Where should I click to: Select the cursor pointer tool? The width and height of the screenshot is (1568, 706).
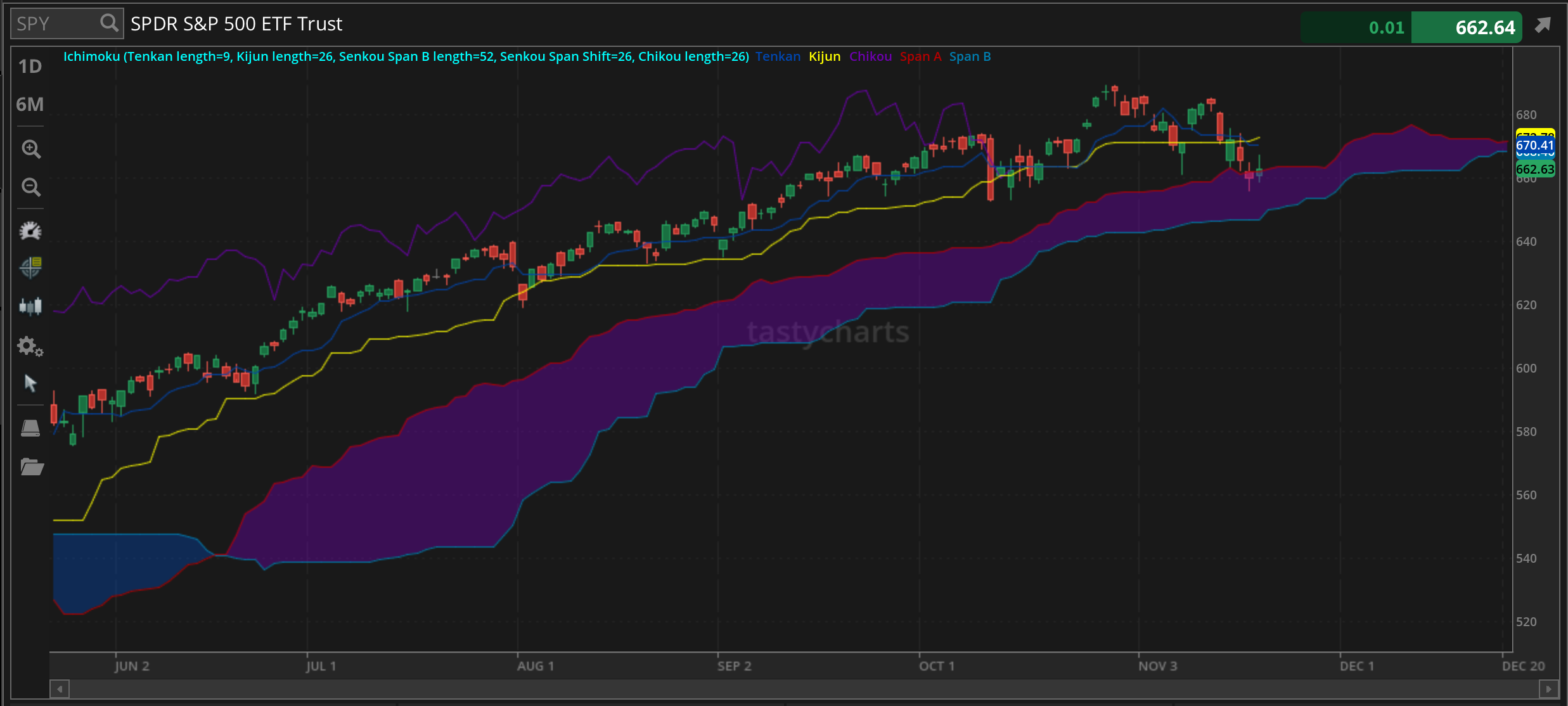30,383
